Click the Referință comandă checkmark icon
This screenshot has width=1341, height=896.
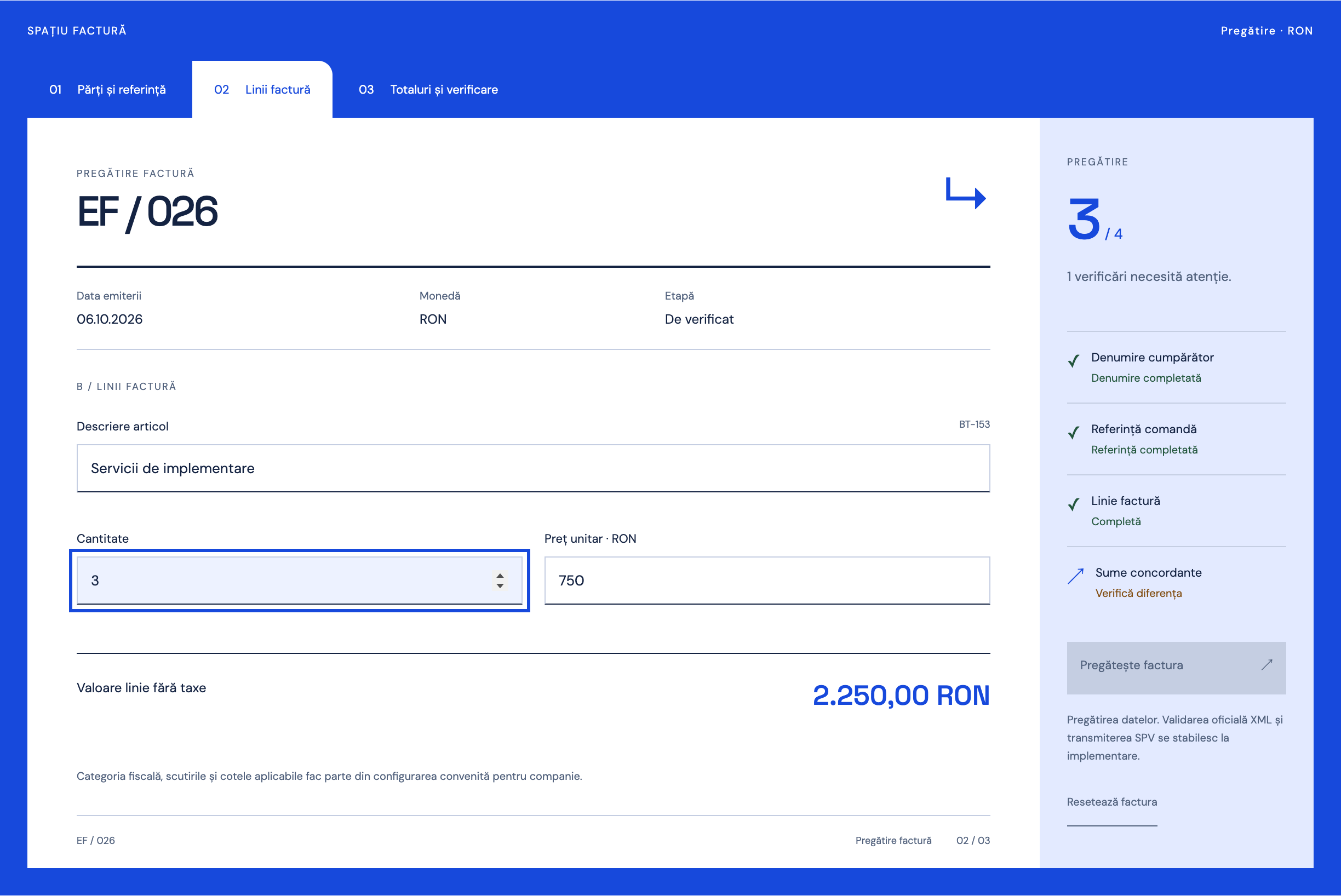[1074, 433]
